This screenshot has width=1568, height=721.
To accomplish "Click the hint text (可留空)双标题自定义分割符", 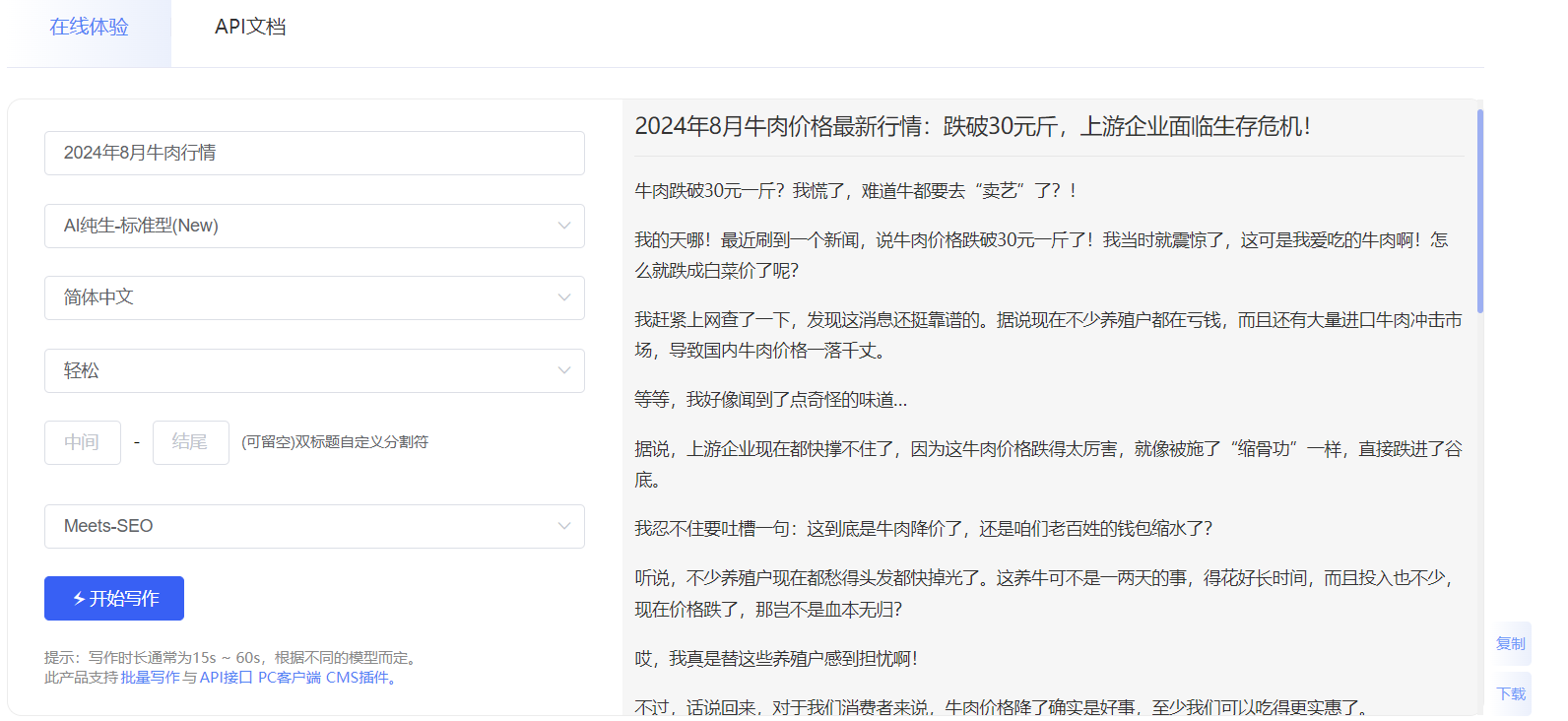I will (335, 442).
